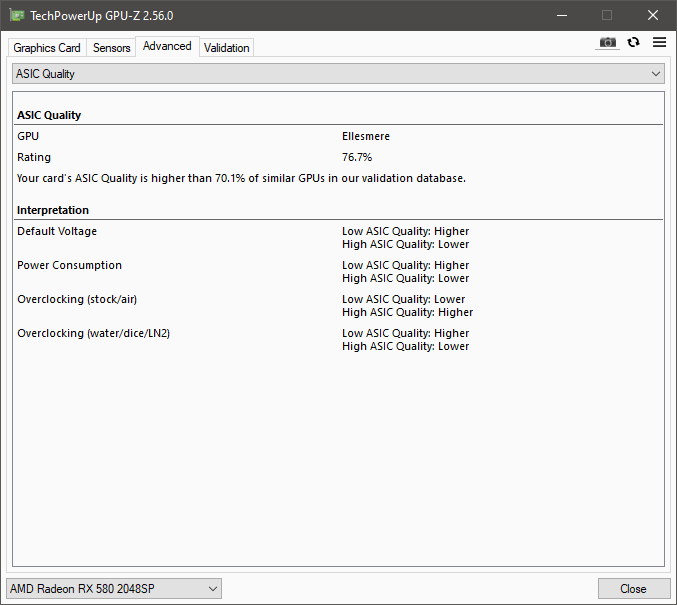Expand the ASIC Quality dropdown
677x605 pixels.
338,74
